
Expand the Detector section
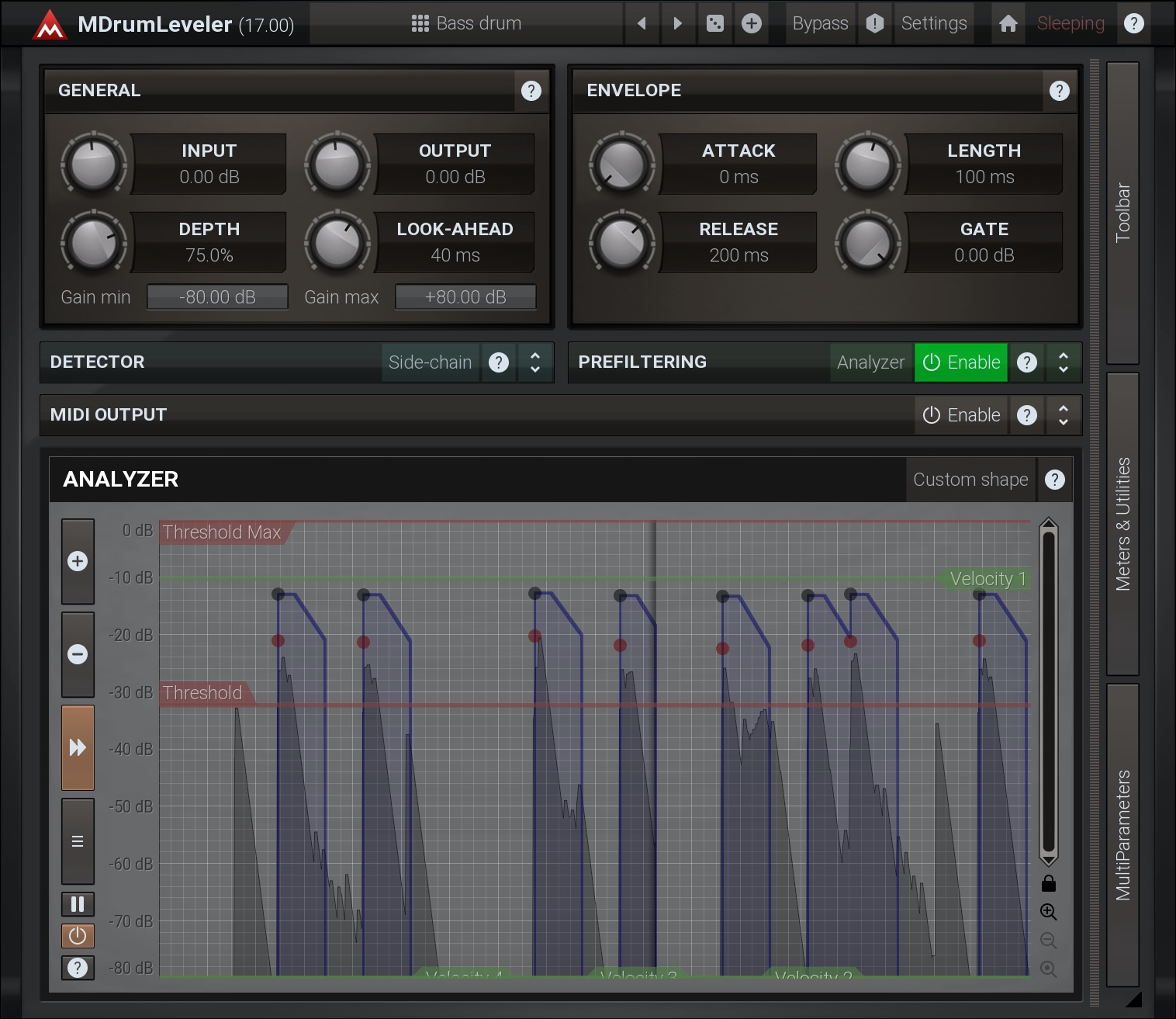point(534,362)
